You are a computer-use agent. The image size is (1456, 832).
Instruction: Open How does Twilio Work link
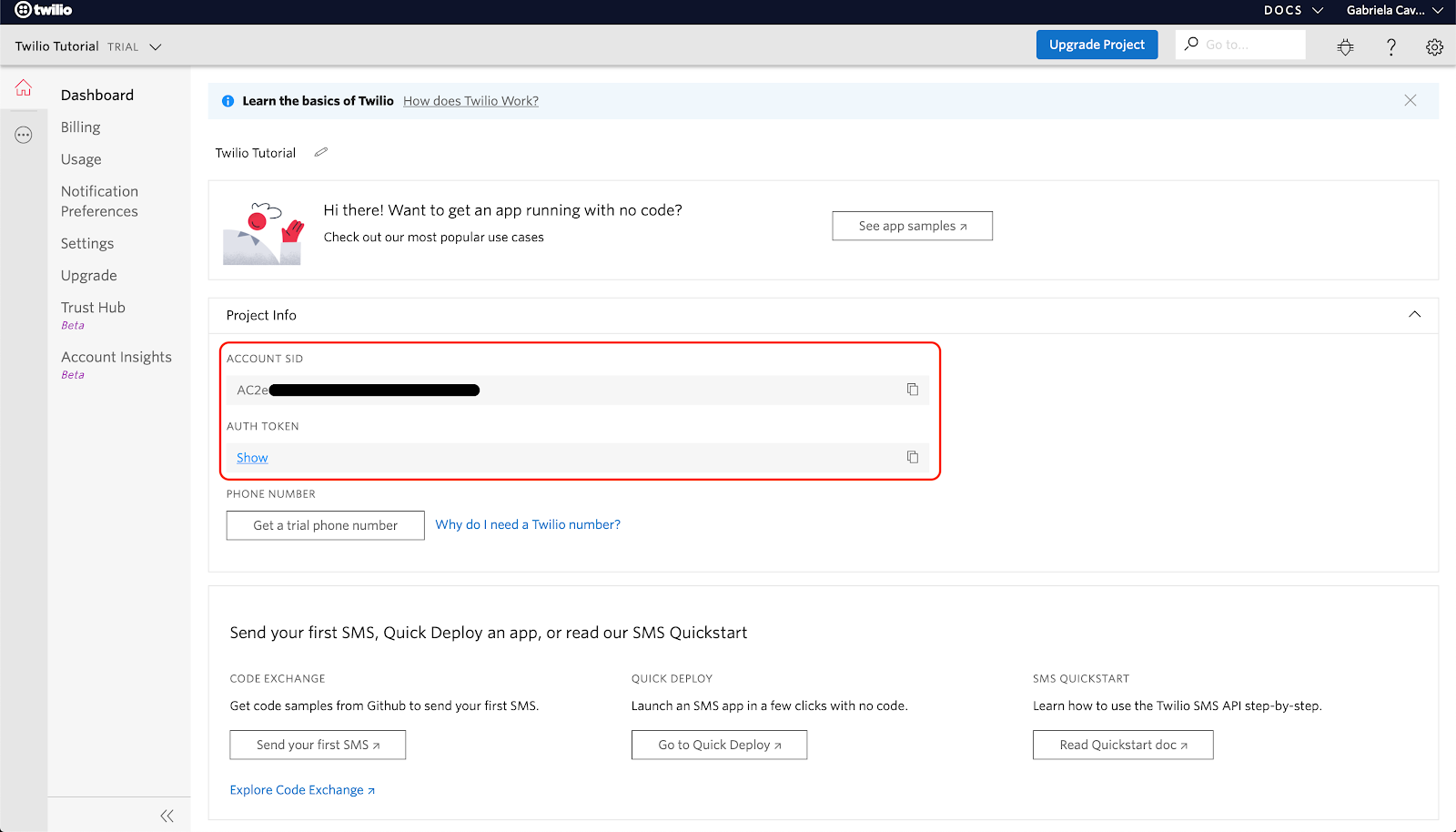(x=470, y=101)
